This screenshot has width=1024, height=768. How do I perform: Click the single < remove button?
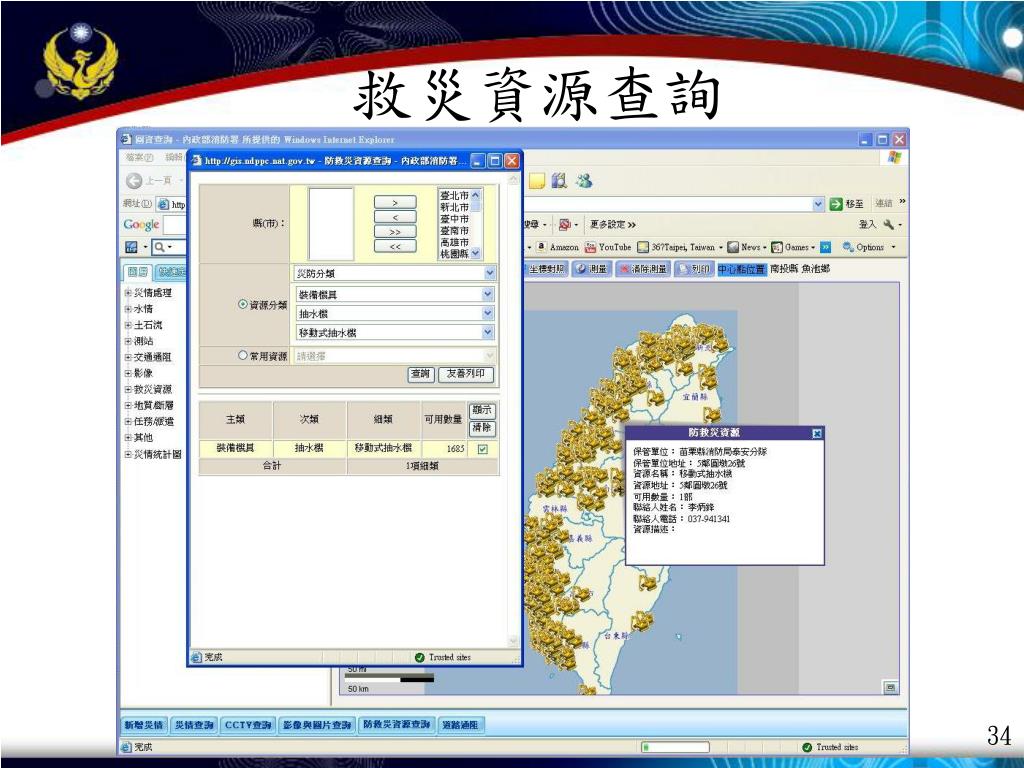point(395,217)
